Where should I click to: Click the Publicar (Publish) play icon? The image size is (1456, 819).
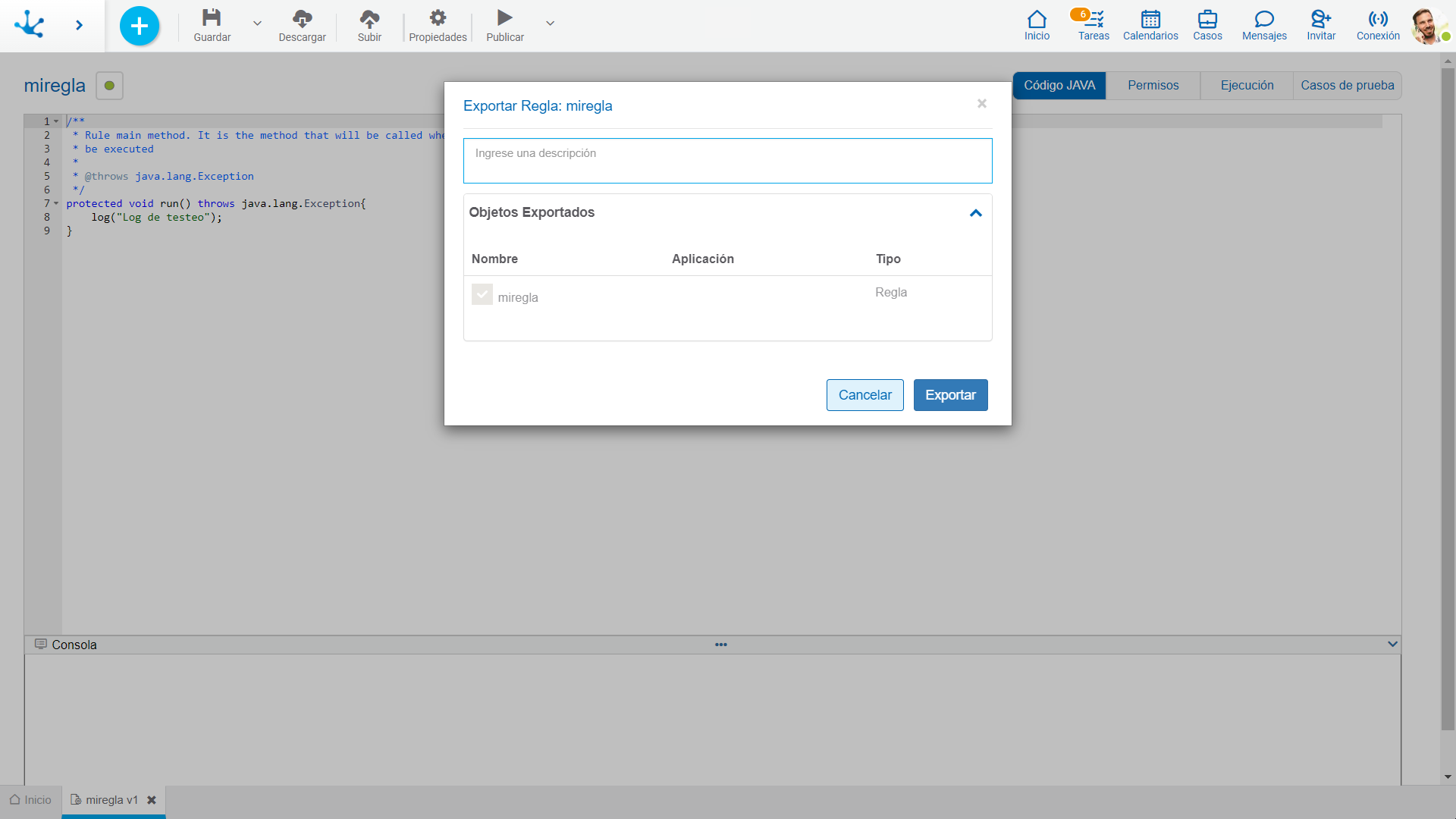[504, 18]
